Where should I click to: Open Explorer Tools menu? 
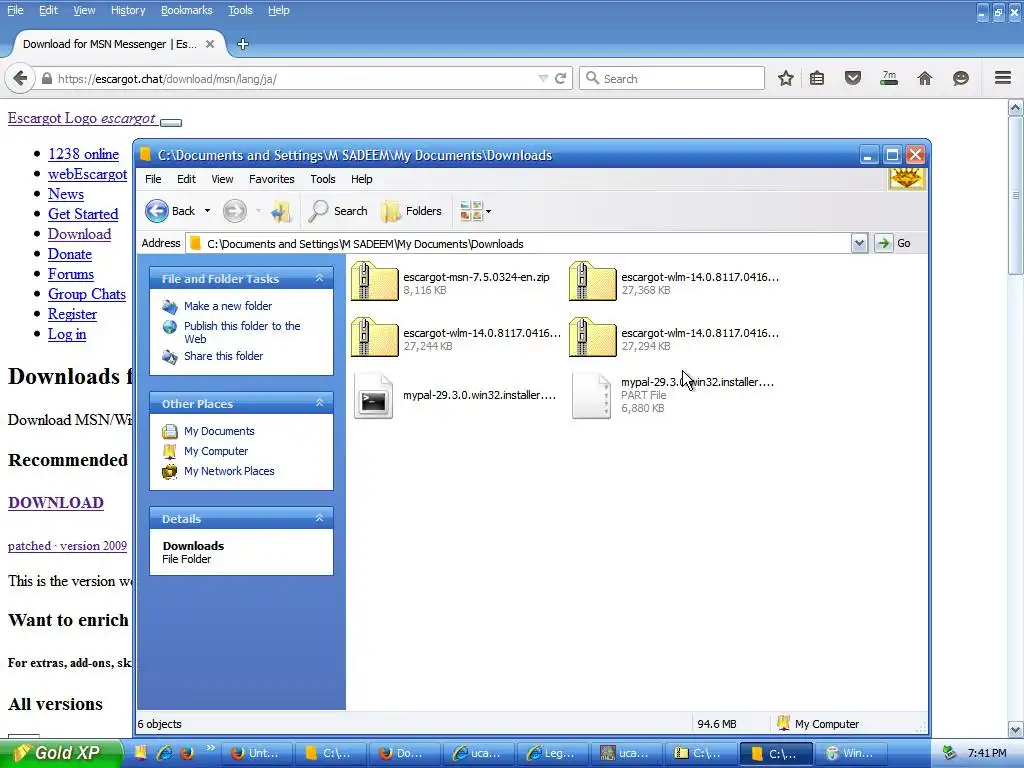[x=323, y=179]
